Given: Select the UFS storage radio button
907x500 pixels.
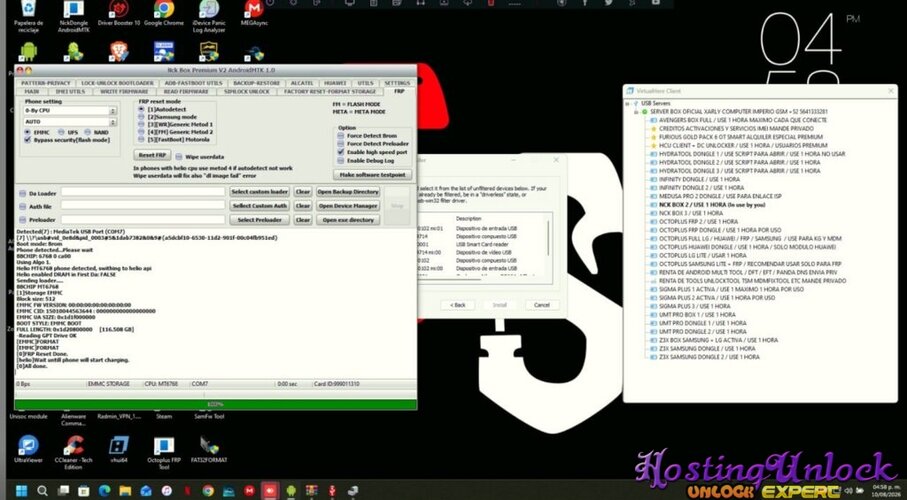Looking at the screenshot, I should click(x=61, y=132).
